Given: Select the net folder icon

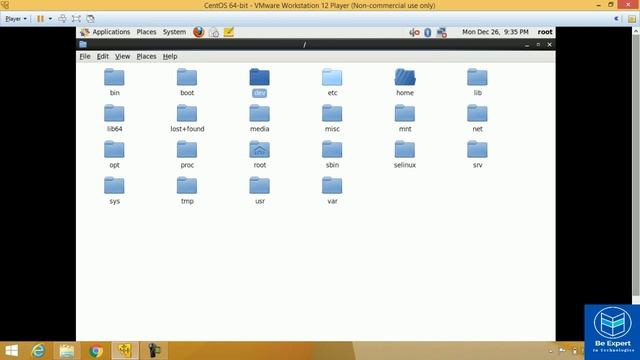Looking at the screenshot, I should (x=478, y=113).
